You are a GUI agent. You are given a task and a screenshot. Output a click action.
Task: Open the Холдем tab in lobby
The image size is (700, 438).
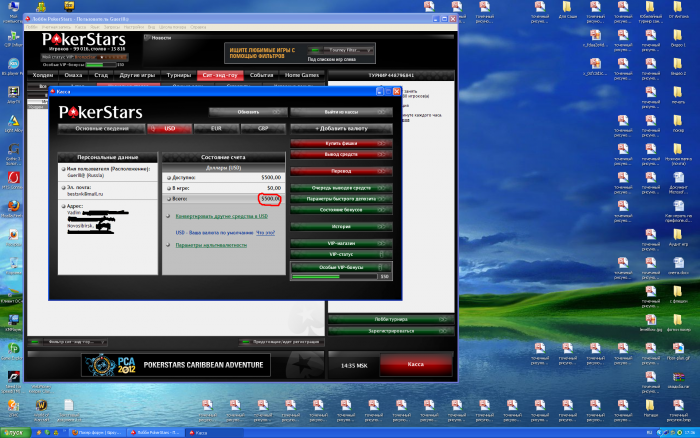tap(43, 75)
